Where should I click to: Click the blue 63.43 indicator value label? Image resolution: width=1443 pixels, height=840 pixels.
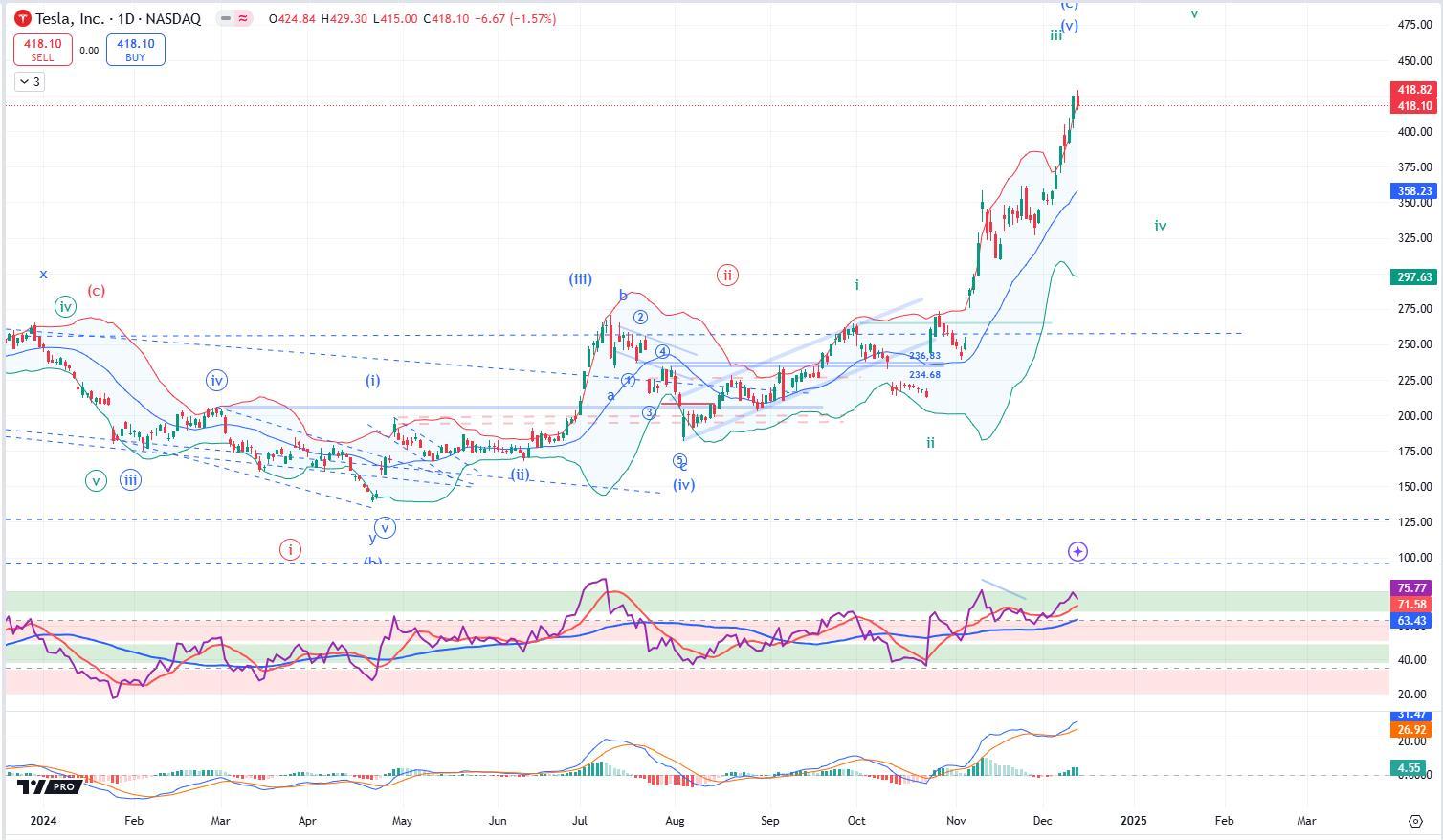coord(1411,622)
